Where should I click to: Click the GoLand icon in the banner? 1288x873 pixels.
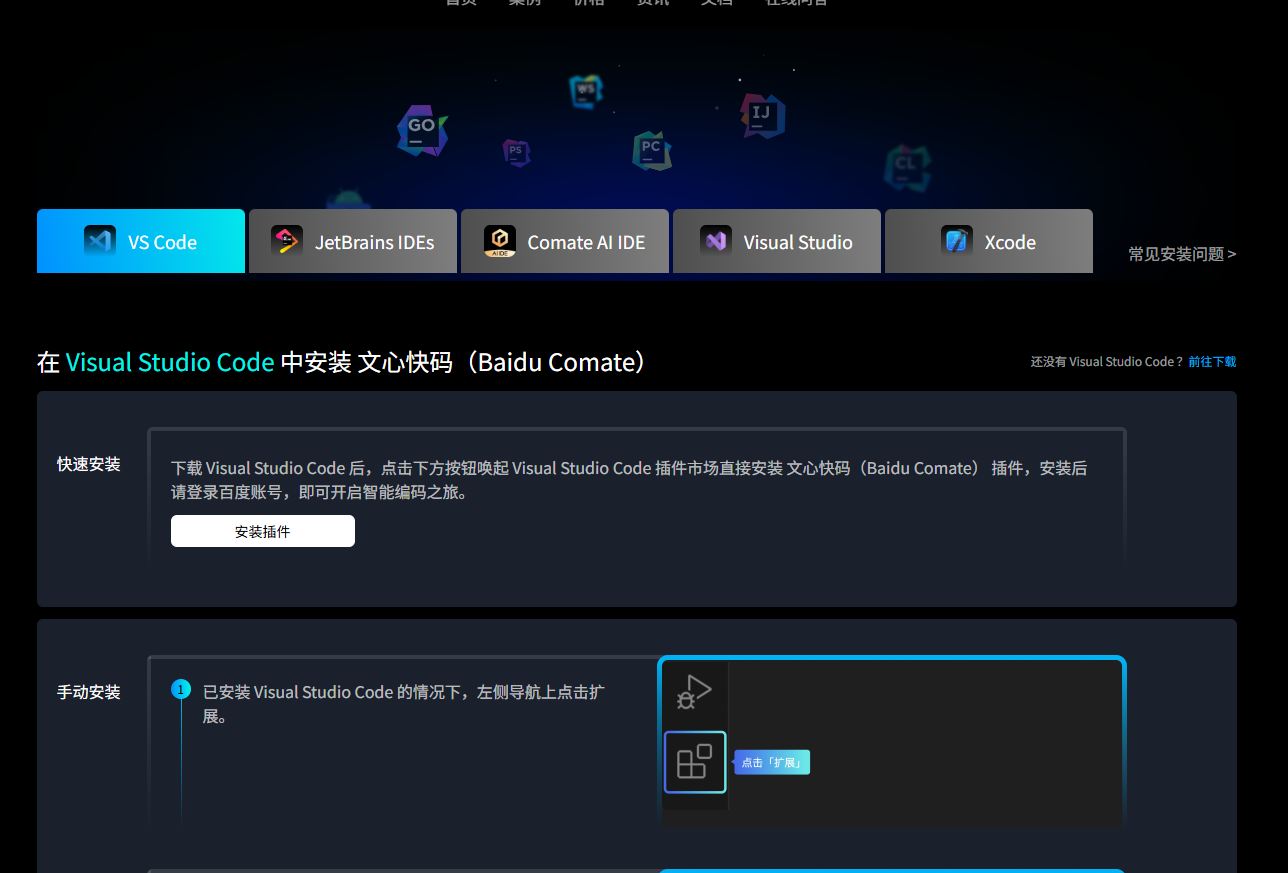pyautogui.click(x=421, y=130)
